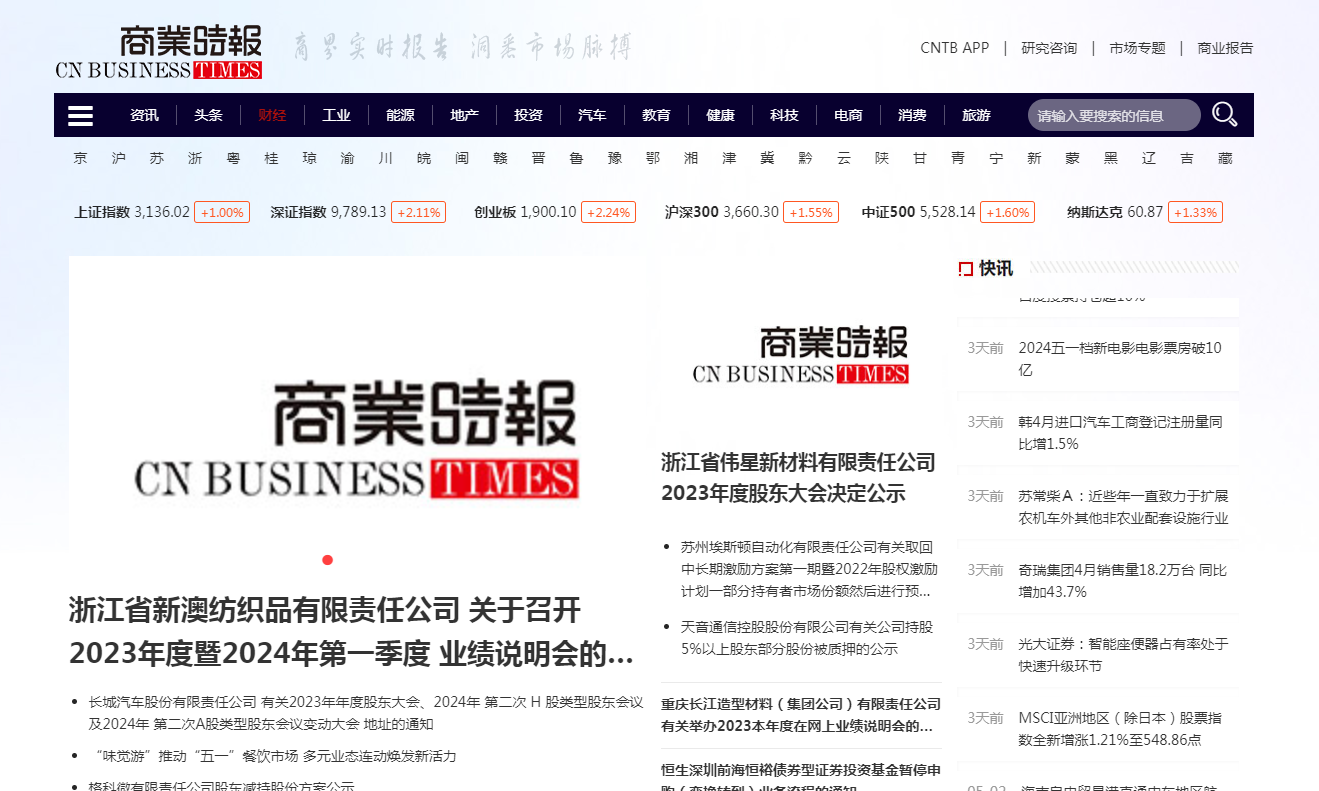Click the red square 快讯 icon
Viewport: 1319px width, 791px height.
[x=965, y=268]
